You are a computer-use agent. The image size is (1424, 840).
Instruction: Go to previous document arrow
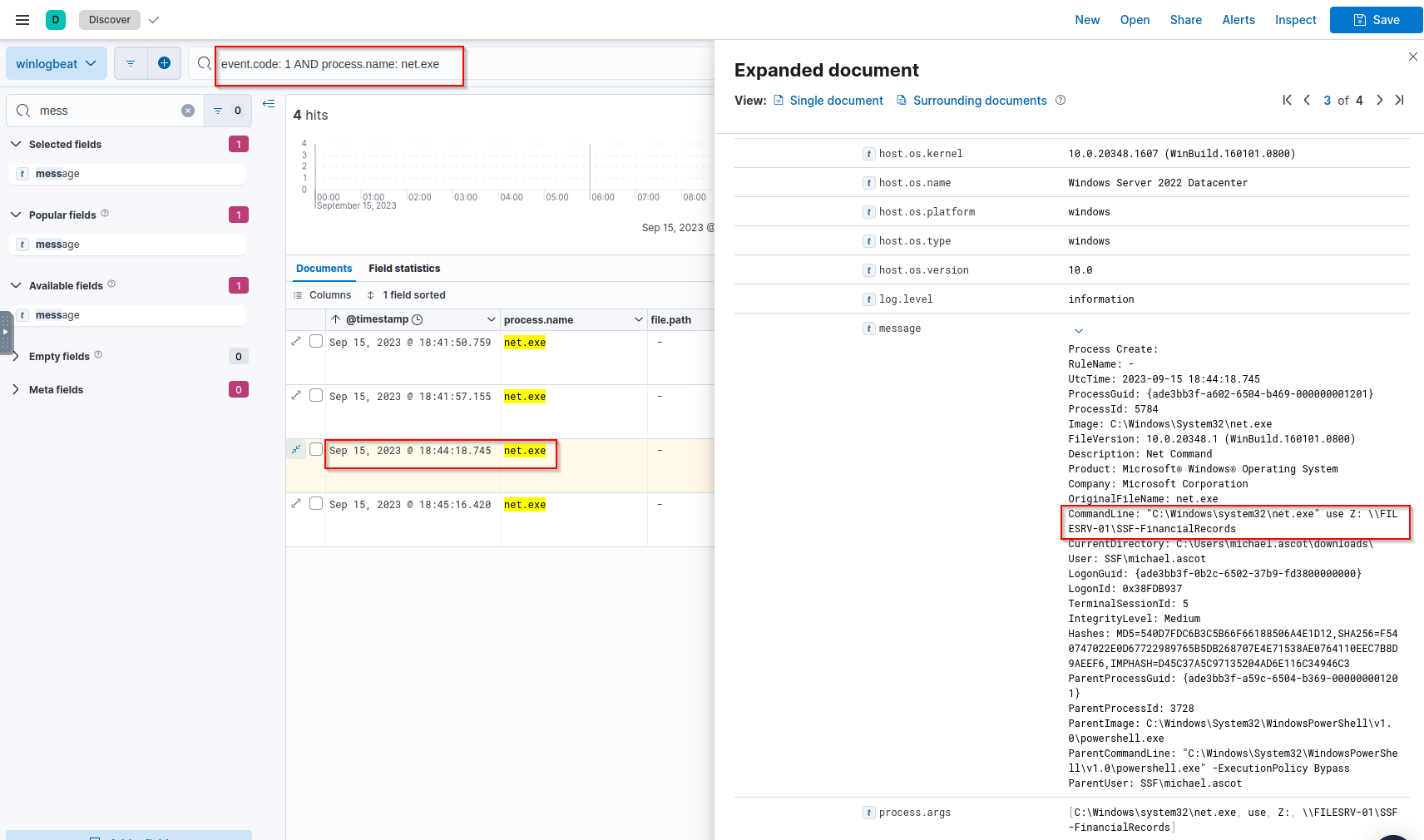[1307, 100]
